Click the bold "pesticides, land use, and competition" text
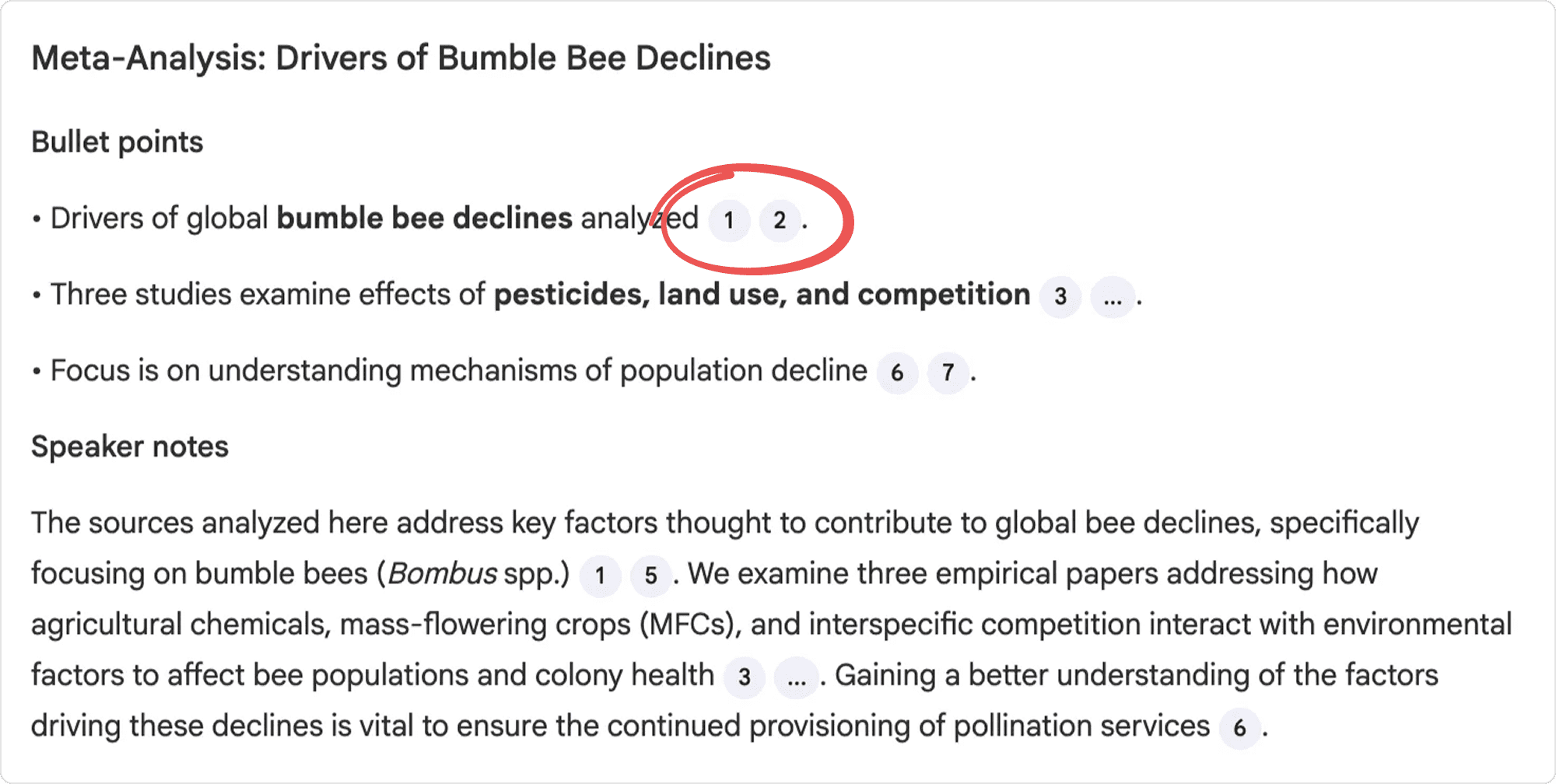Image resolution: width=1556 pixels, height=784 pixels. point(762,295)
